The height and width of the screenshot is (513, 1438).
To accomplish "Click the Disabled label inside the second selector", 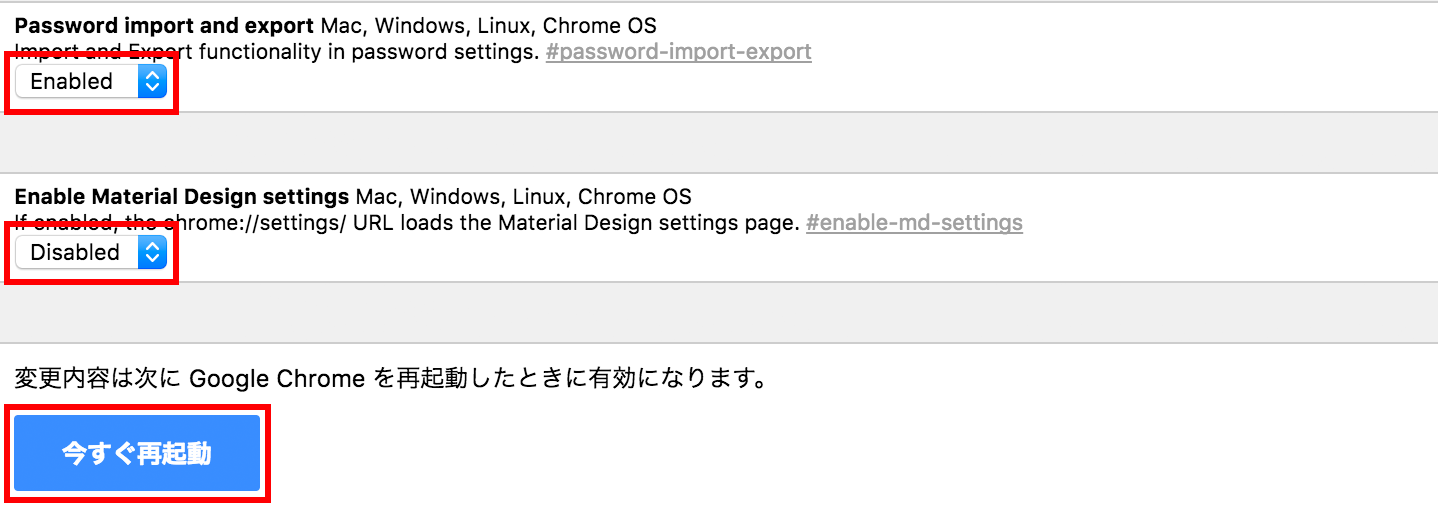I will (x=75, y=252).
